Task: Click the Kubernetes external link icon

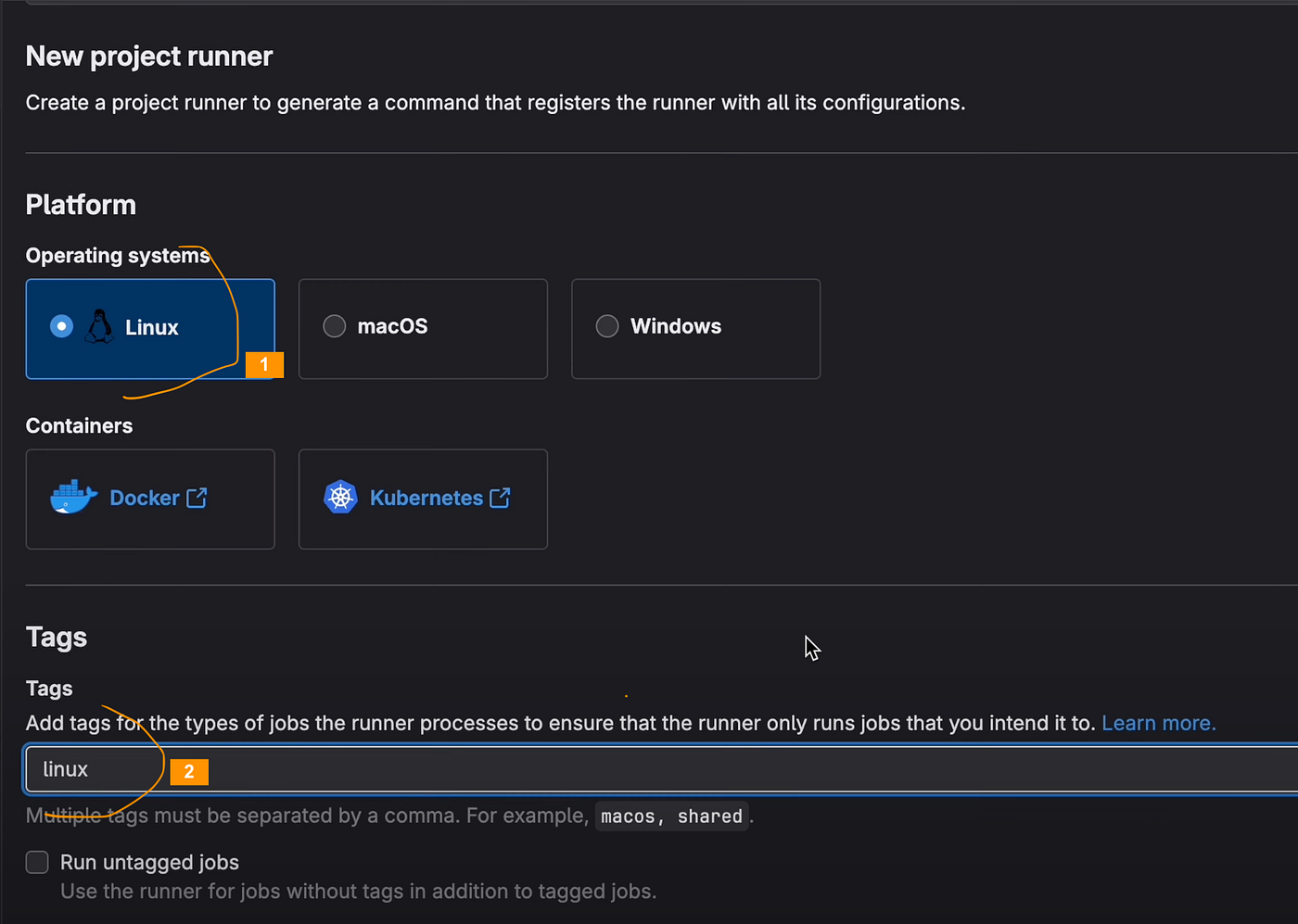Action: pos(500,498)
